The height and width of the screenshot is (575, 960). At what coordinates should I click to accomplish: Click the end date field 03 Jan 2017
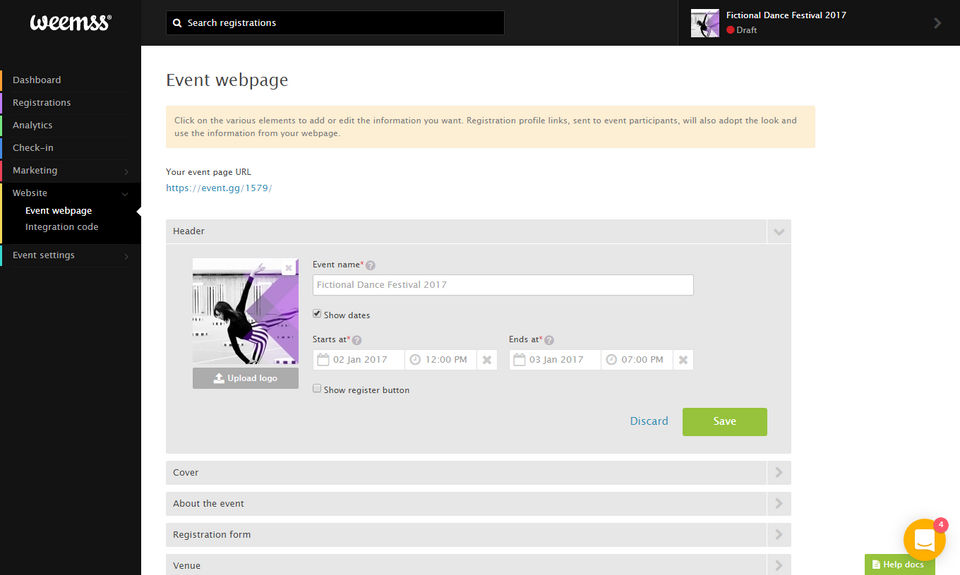point(556,360)
